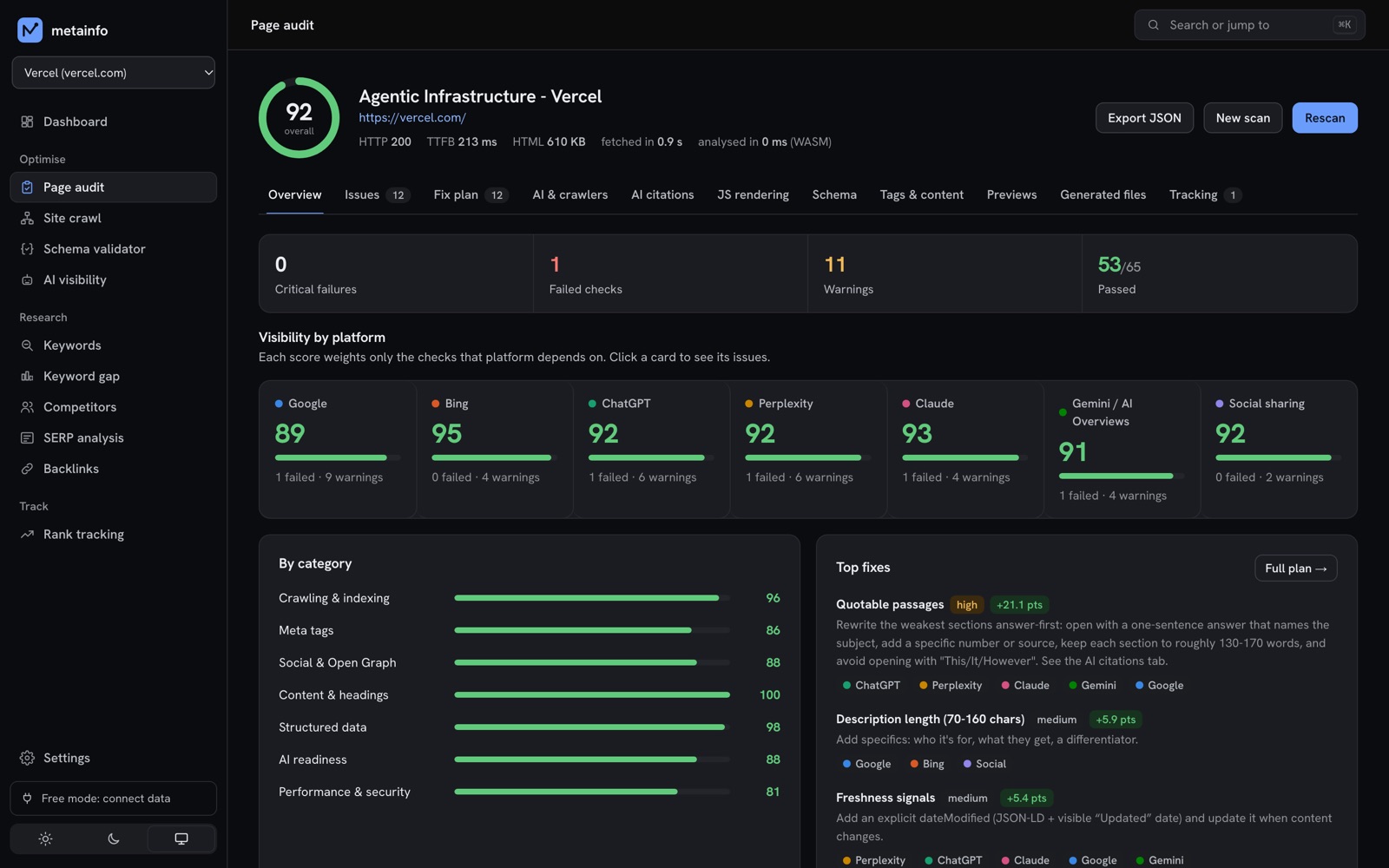Switch to light theme sun toggle
The height and width of the screenshot is (868, 1389).
[45, 838]
